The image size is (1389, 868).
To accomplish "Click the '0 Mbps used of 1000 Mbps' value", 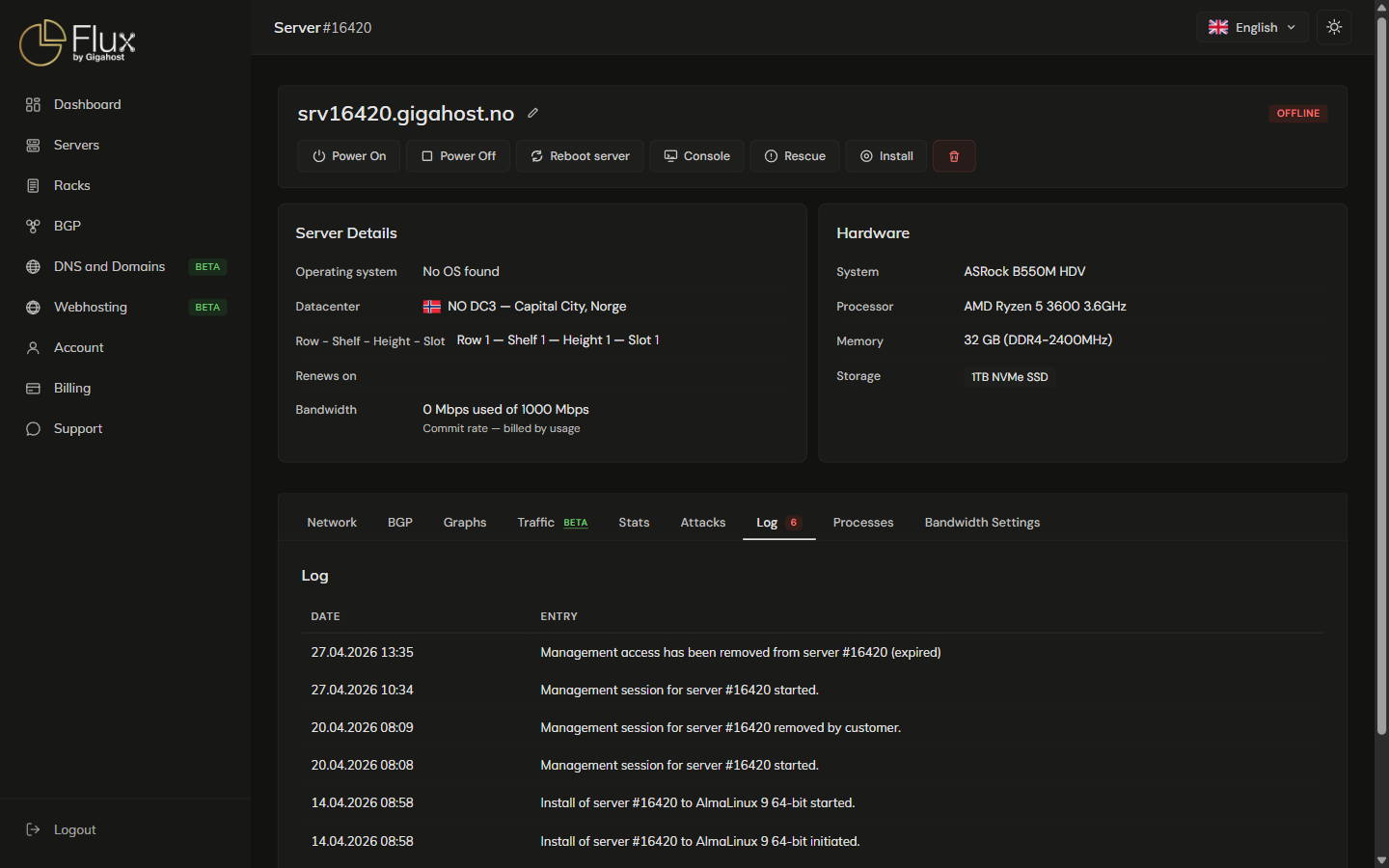I will 505,410.
